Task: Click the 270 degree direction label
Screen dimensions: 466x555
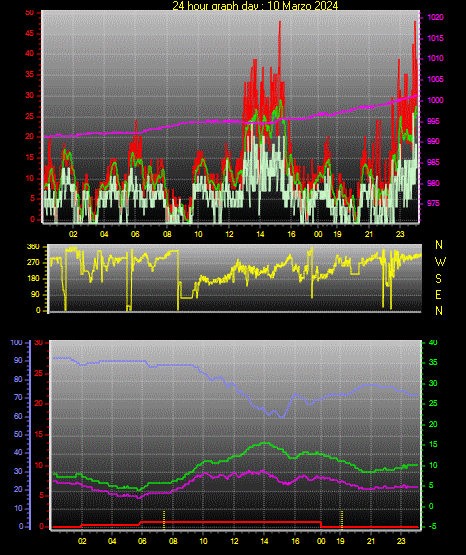Action: (x=33, y=263)
